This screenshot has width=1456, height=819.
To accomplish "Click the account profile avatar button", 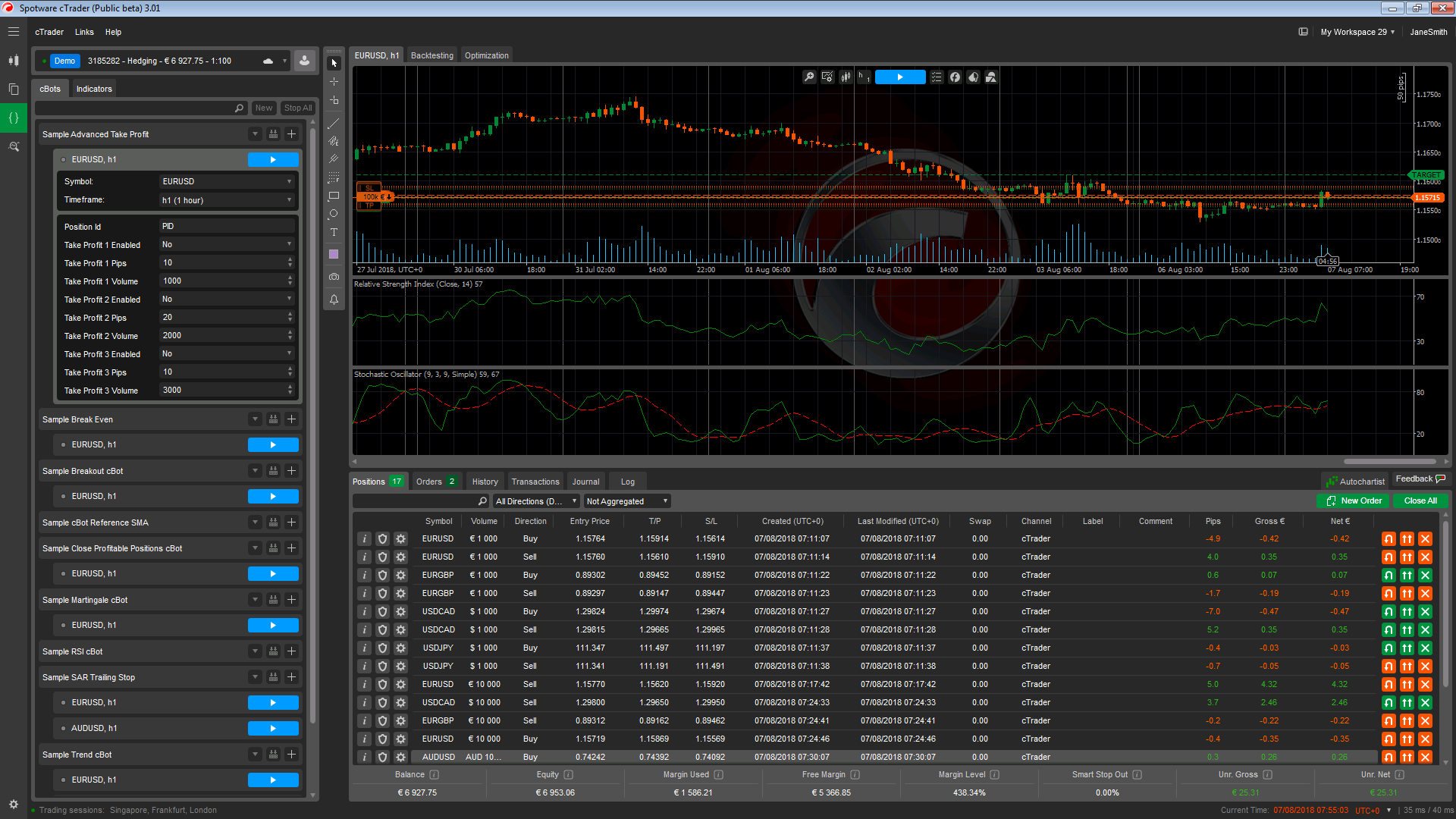I will (304, 61).
